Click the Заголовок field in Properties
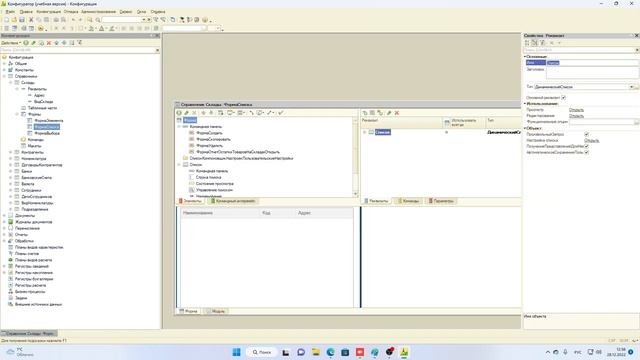This screenshot has height=360, width=640. tap(592, 73)
